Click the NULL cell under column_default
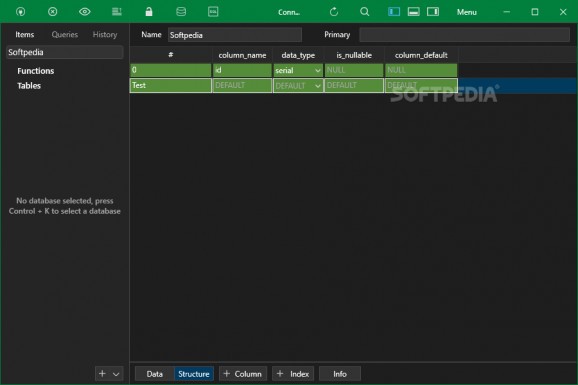 (x=421, y=70)
